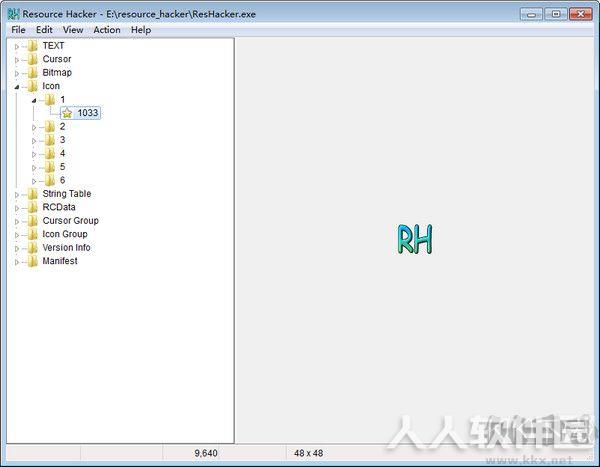Select the Cursor resource label
Viewport: 600px width, 467px height.
tap(57, 59)
